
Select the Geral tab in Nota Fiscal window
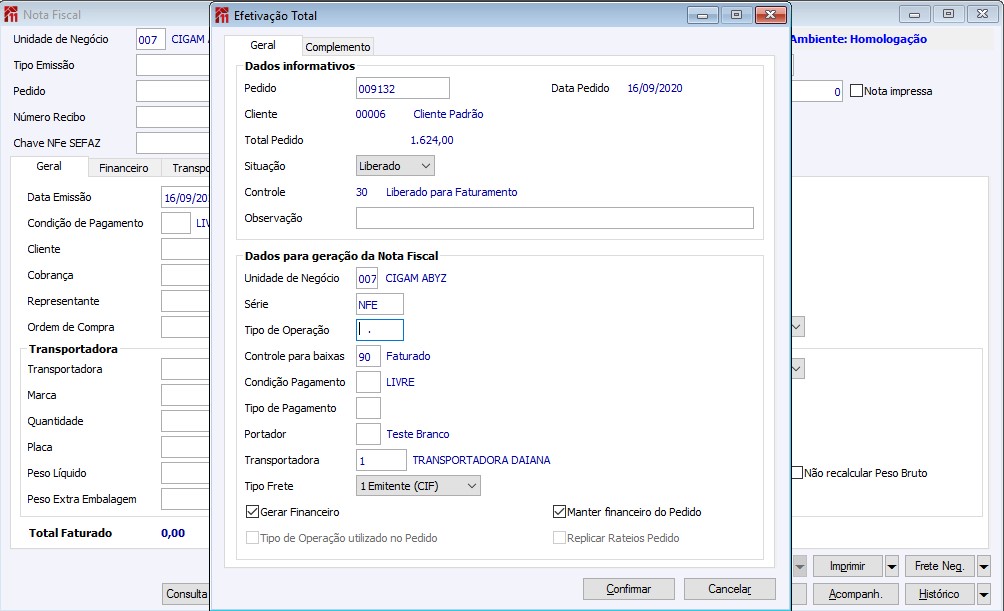(49, 166)
